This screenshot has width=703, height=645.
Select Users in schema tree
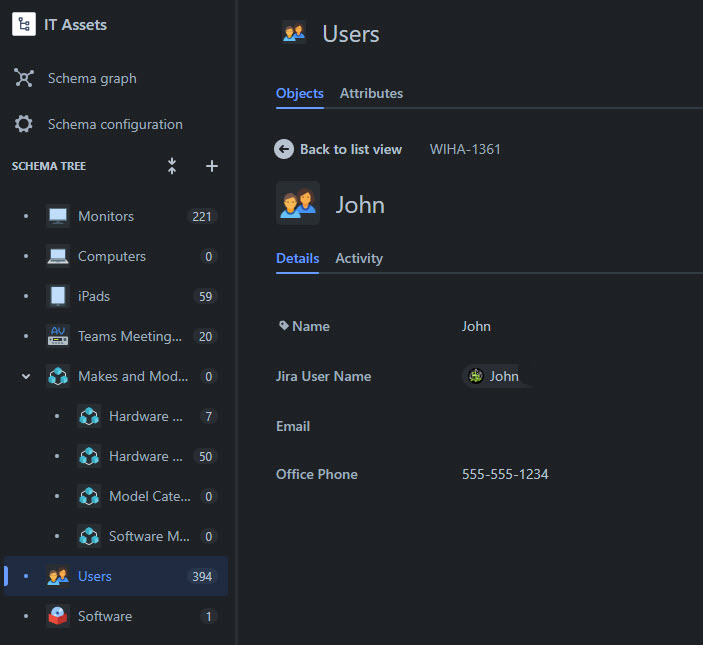(95, 576)
